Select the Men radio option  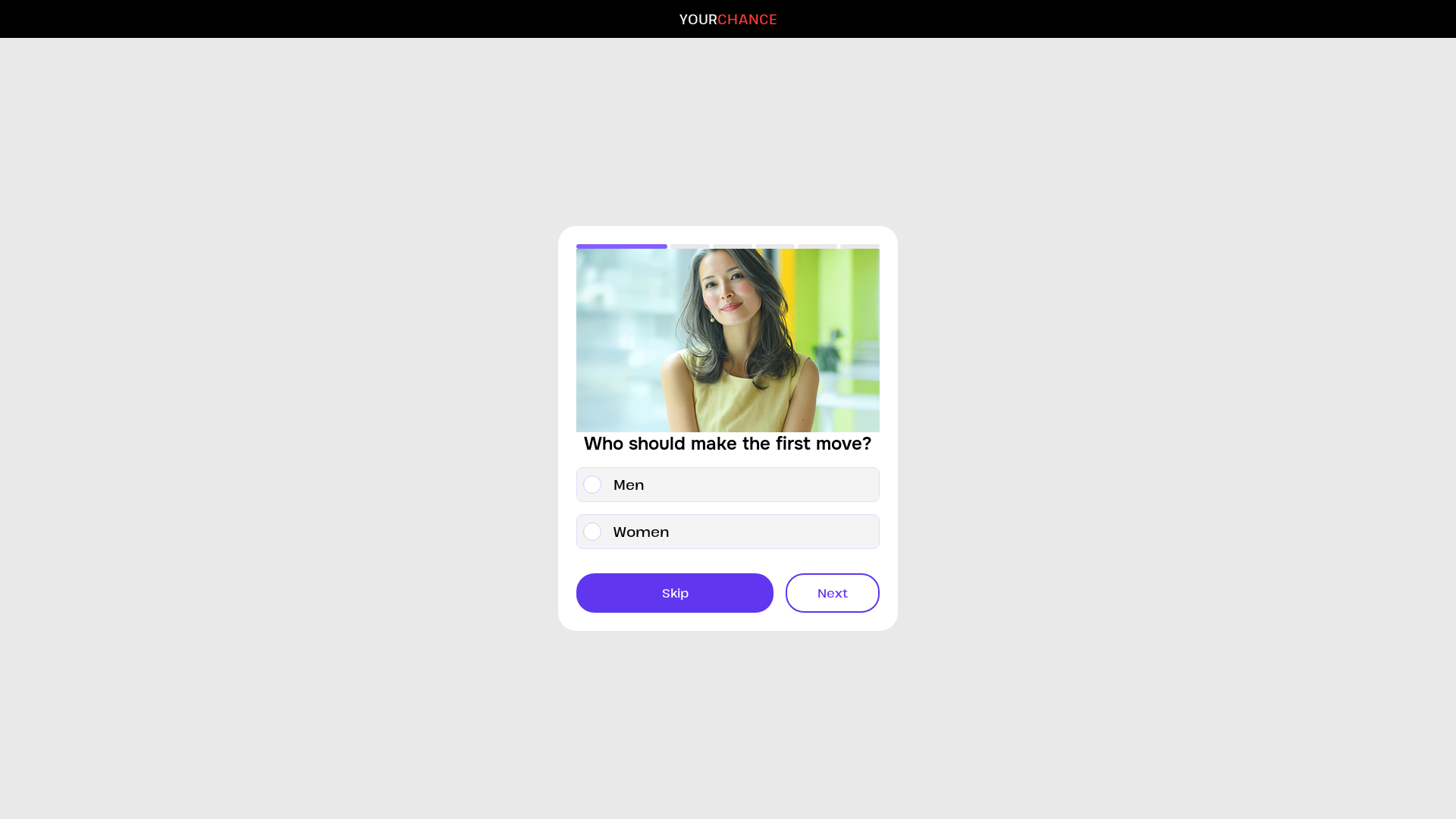(x=727, y=485)
